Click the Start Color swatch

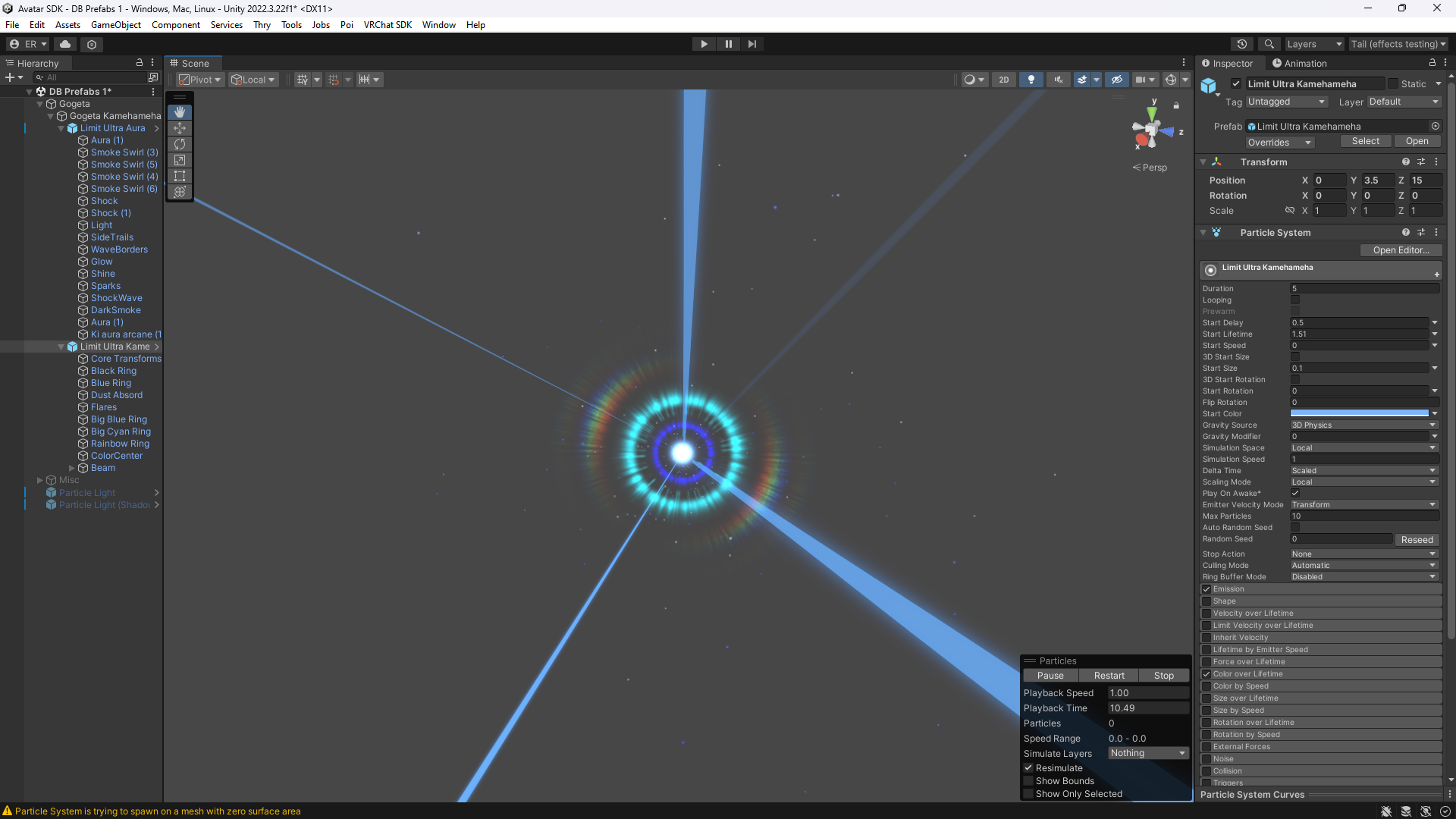pos(1359,414)
